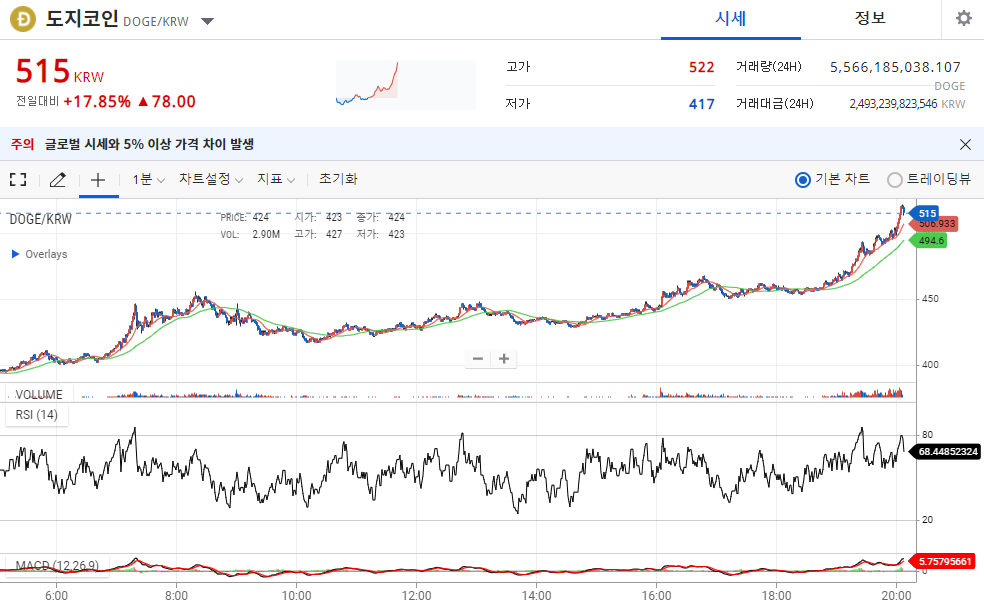The width and height of the screenshot is (984, 605).
Task: Click the MACD (12,26,9) panel label
Action: pos(57,565)
